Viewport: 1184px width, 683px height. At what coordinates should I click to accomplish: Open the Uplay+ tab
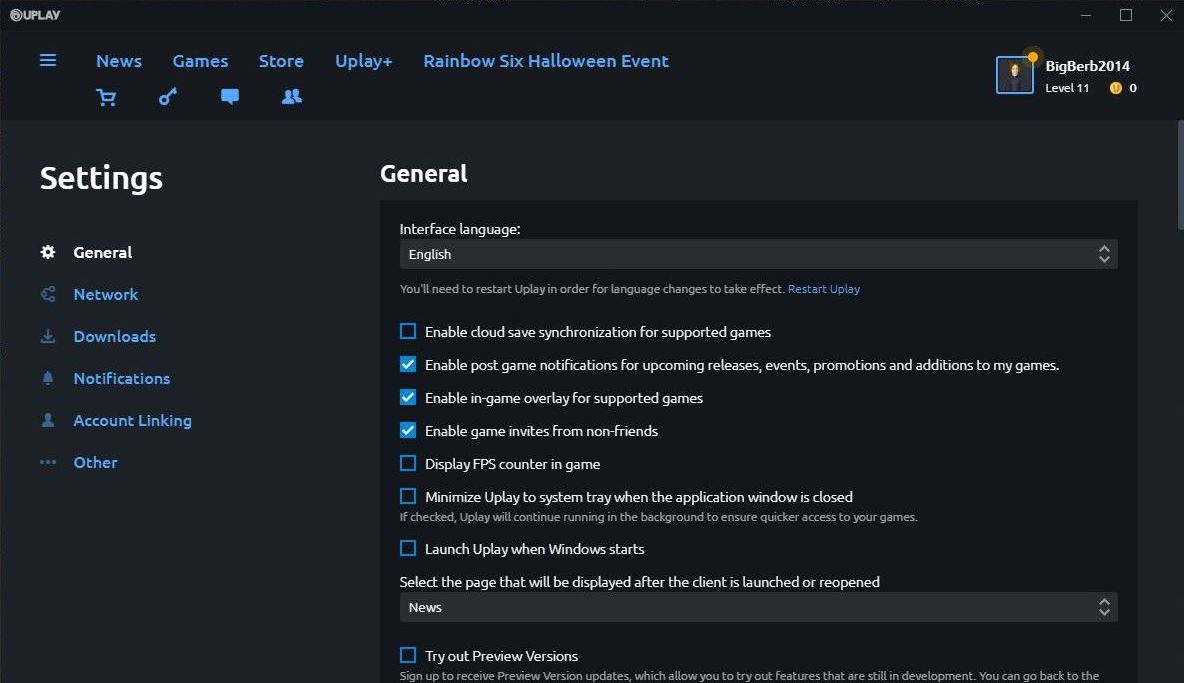pos(363,61)
